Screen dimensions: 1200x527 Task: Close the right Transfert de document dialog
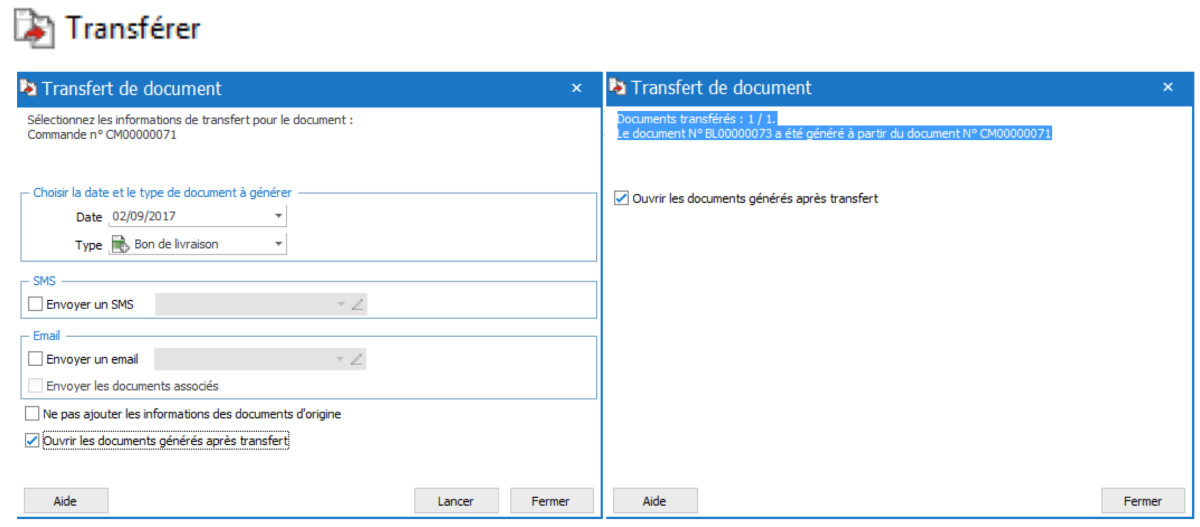tap(1167, 88)
